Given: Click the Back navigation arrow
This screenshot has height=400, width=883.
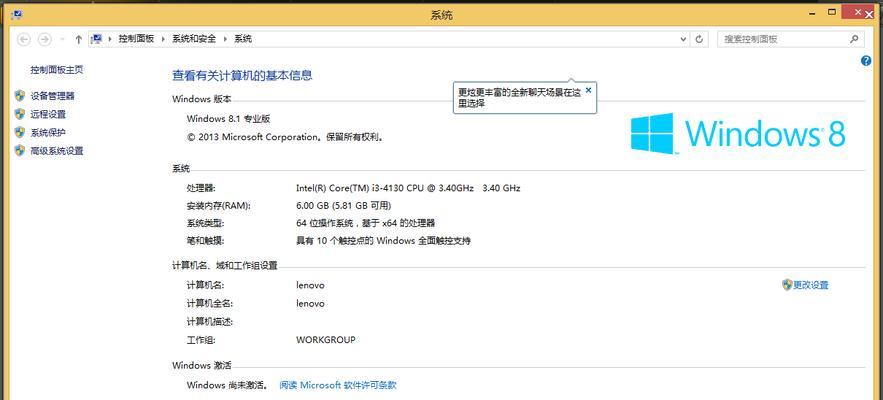Looking at the screenshot, I should click(x=24, y=39).
